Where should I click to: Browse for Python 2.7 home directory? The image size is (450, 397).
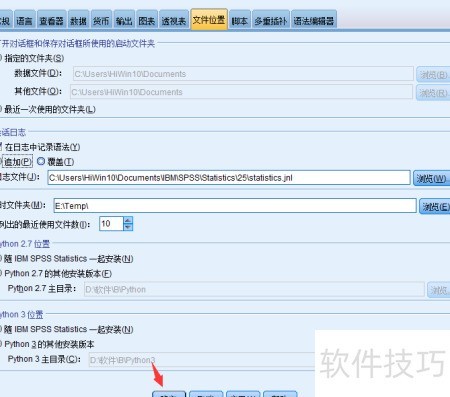[439, 290]
